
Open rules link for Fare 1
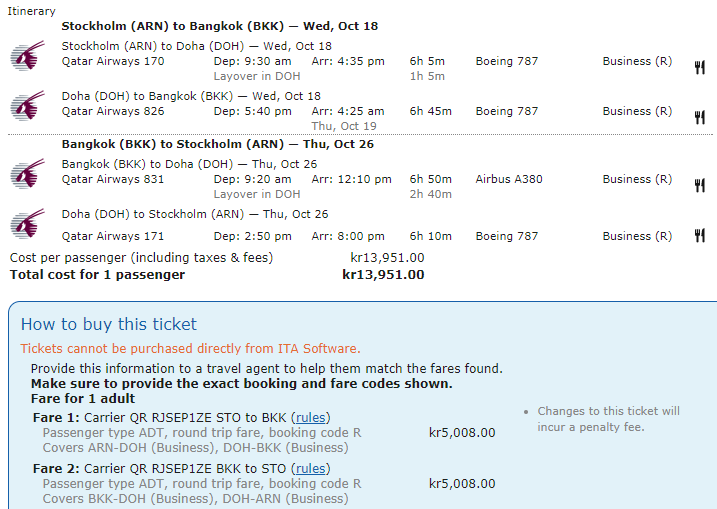click(310, 417)
